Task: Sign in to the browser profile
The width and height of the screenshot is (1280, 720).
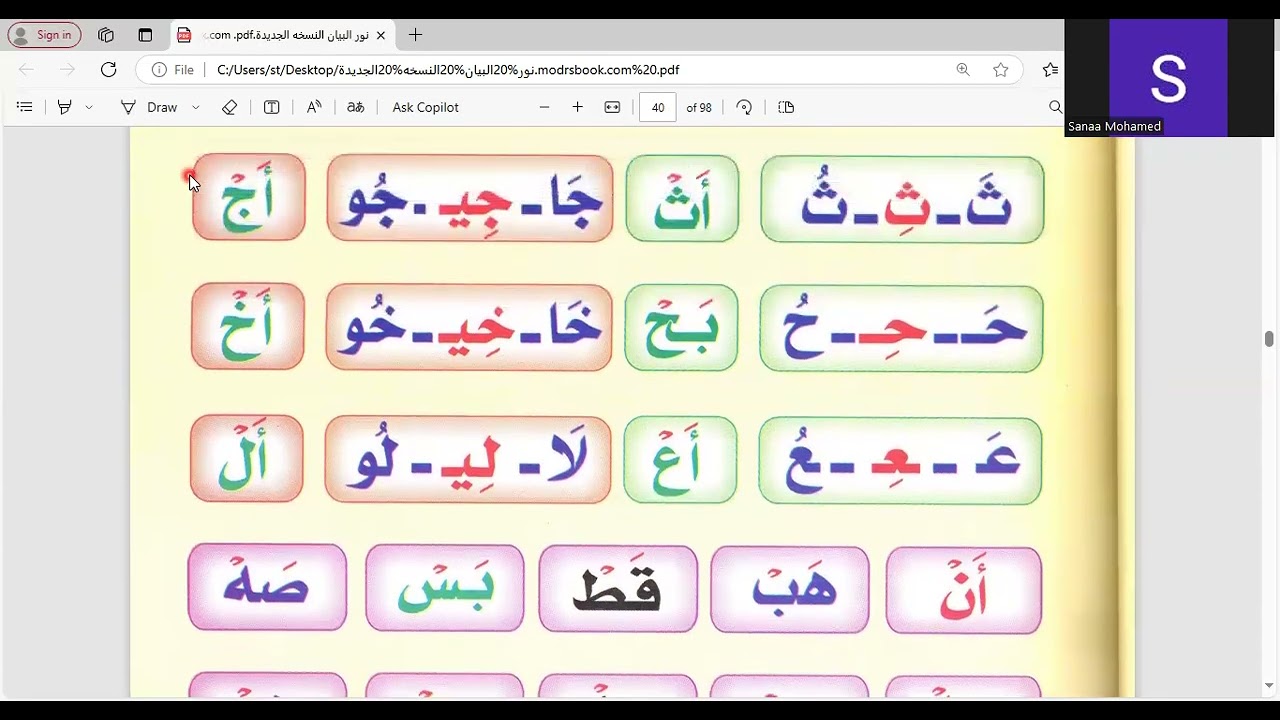Action: click(x=45, y=35)
